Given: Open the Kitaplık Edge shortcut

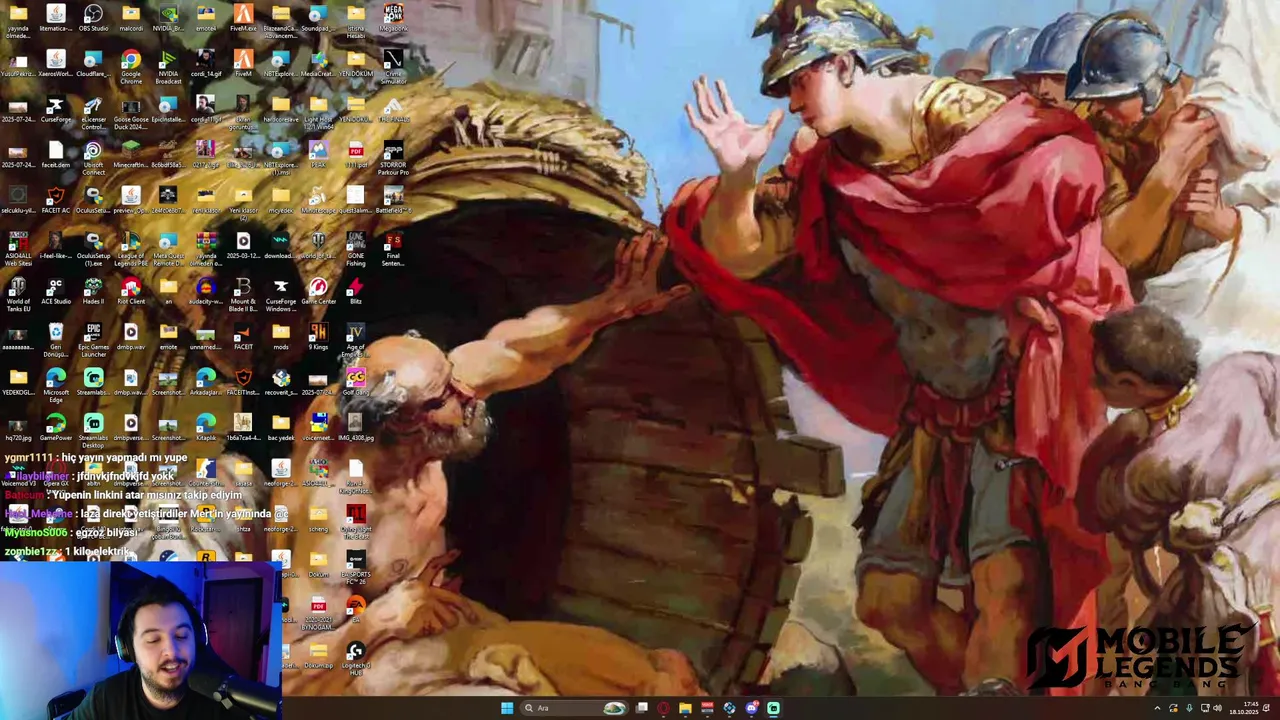Looking at the screenshot, I should point(205,428).
